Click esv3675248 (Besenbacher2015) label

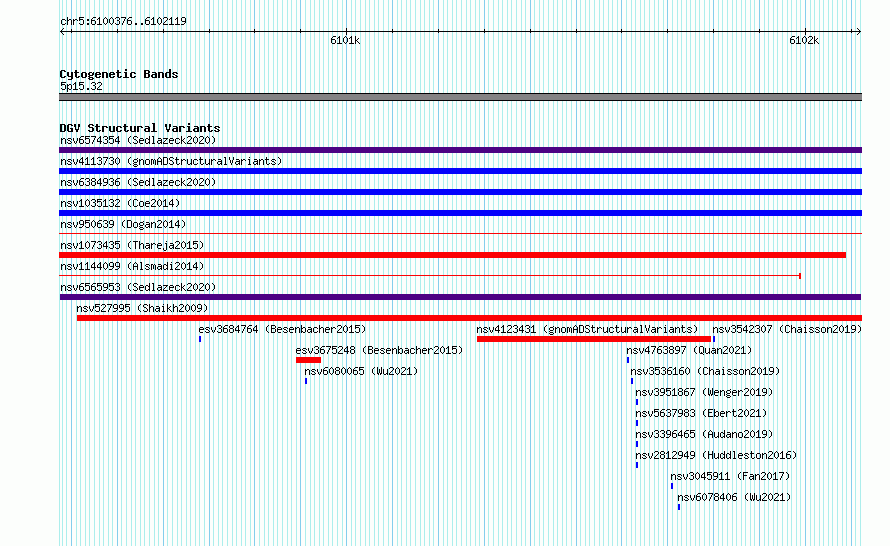[379, 350]
